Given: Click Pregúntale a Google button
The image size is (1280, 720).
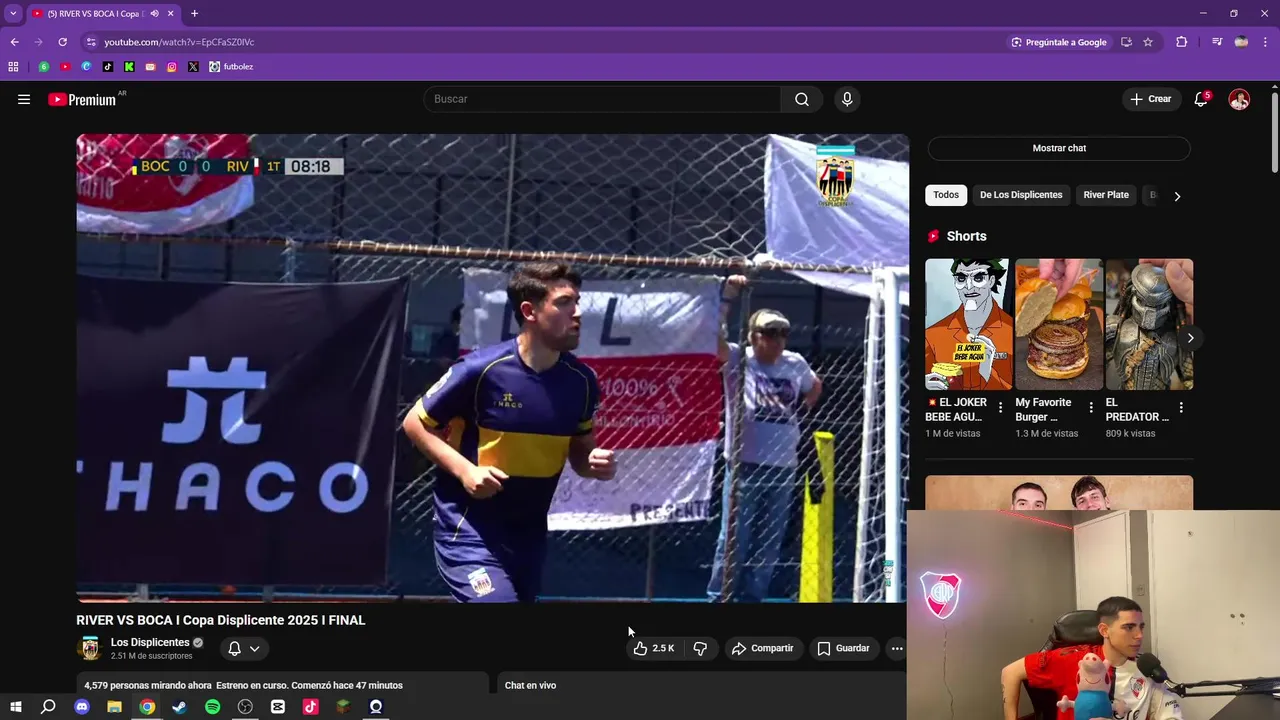Looking at the screenshot, I should [x=1058, y=42].
